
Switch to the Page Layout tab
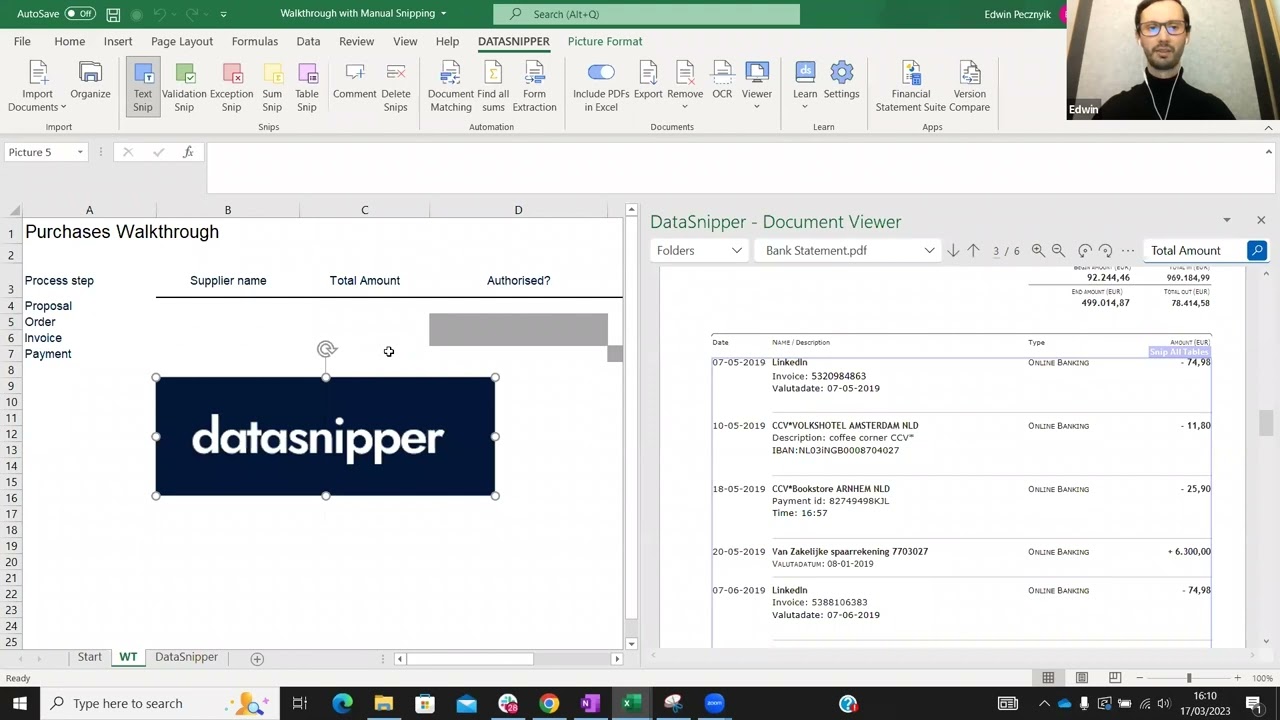(182, 41)
